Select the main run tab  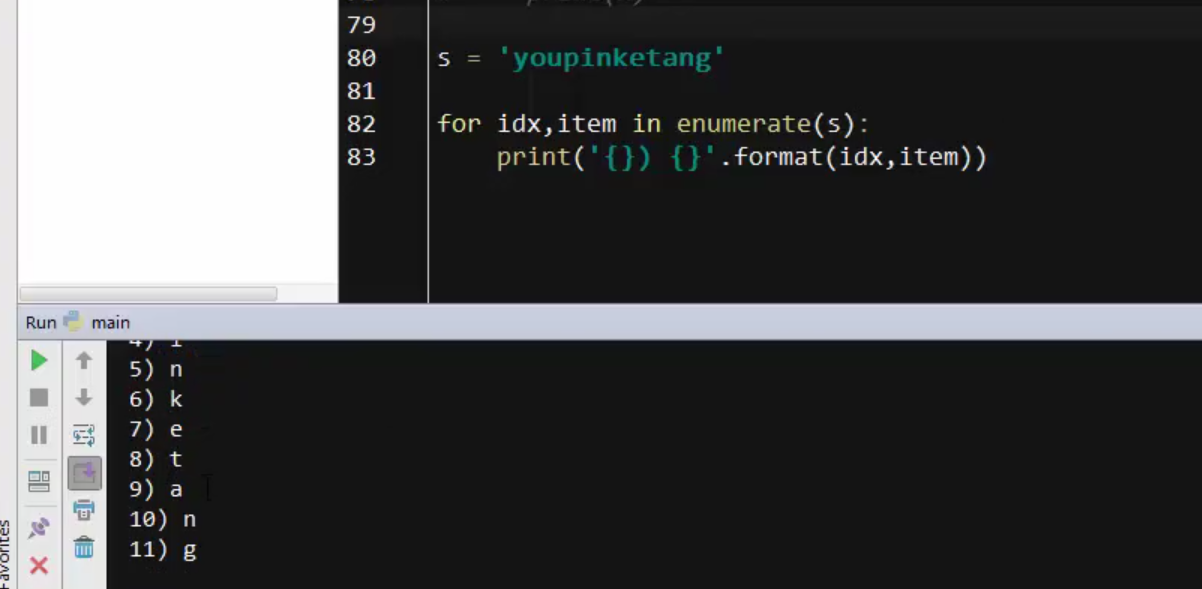coord(97,322)
